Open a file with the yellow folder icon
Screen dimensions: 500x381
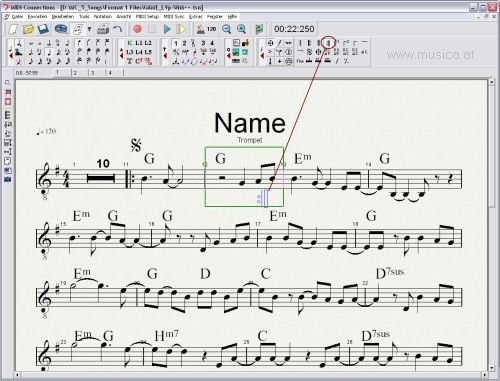(28, 29)
